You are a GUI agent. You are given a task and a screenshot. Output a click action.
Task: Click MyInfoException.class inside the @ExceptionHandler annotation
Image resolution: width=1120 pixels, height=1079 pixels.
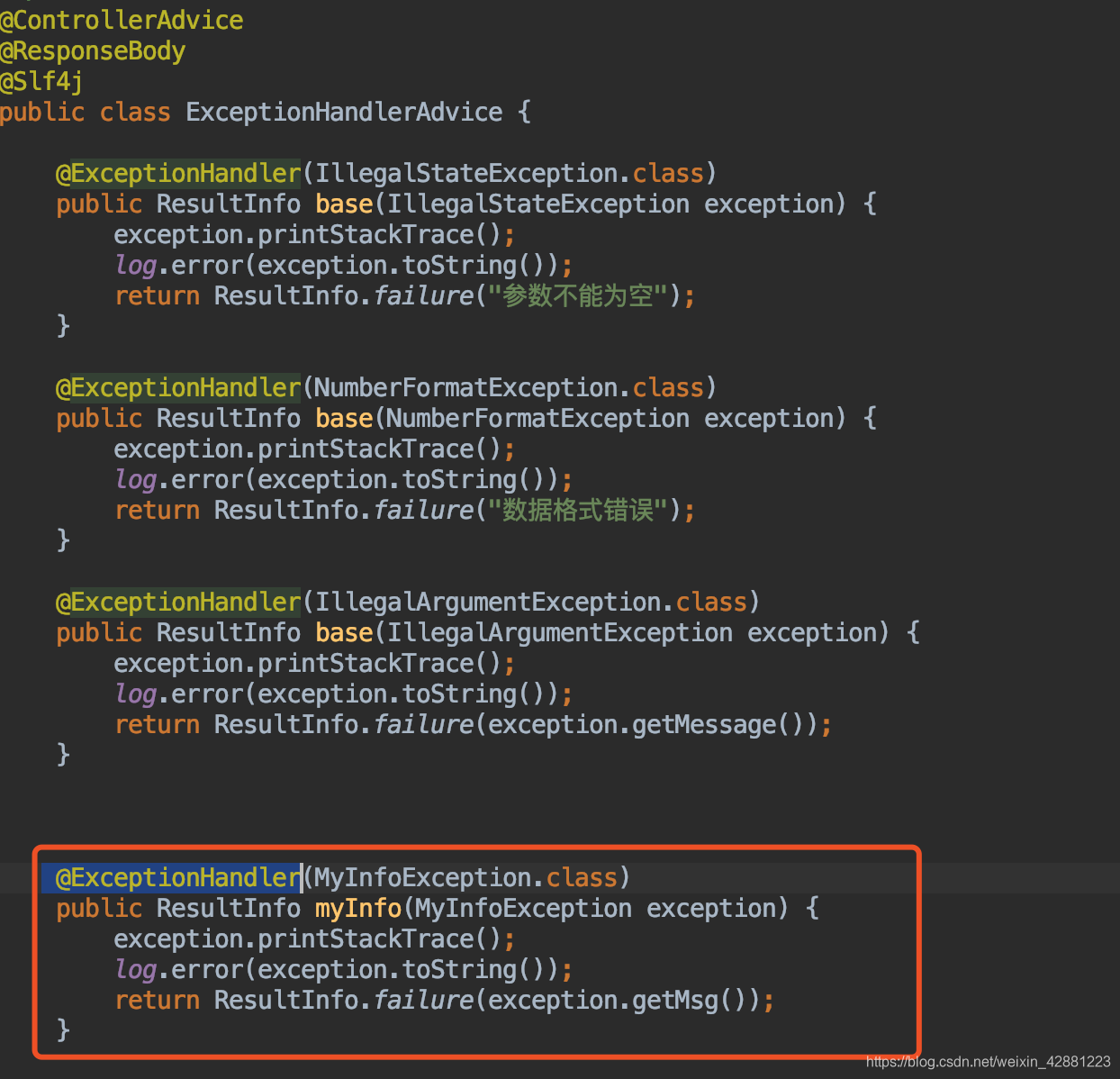pyautogui.click(x=466, y=877)
